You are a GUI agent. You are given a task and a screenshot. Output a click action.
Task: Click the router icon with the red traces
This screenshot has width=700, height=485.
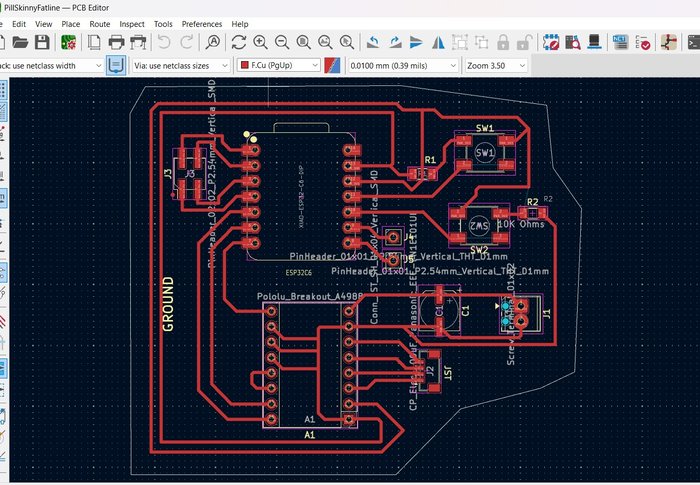pos(669,42)
